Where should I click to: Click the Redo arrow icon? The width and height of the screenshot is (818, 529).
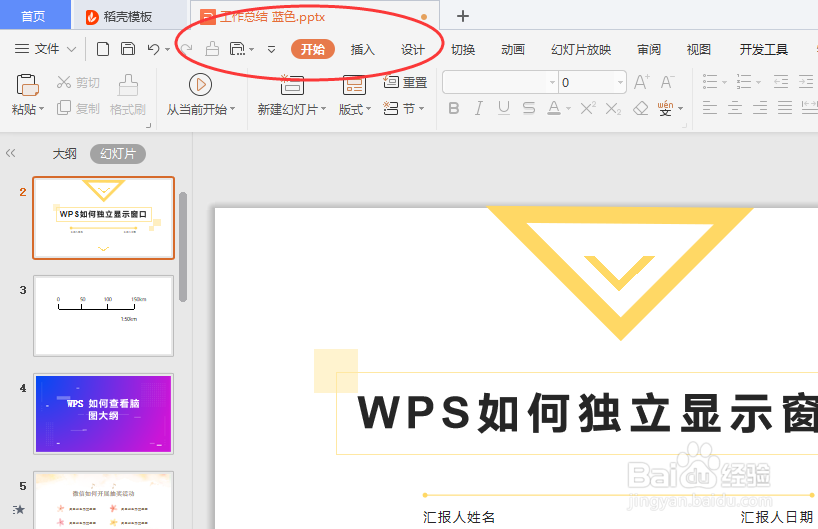coord(186,49)
